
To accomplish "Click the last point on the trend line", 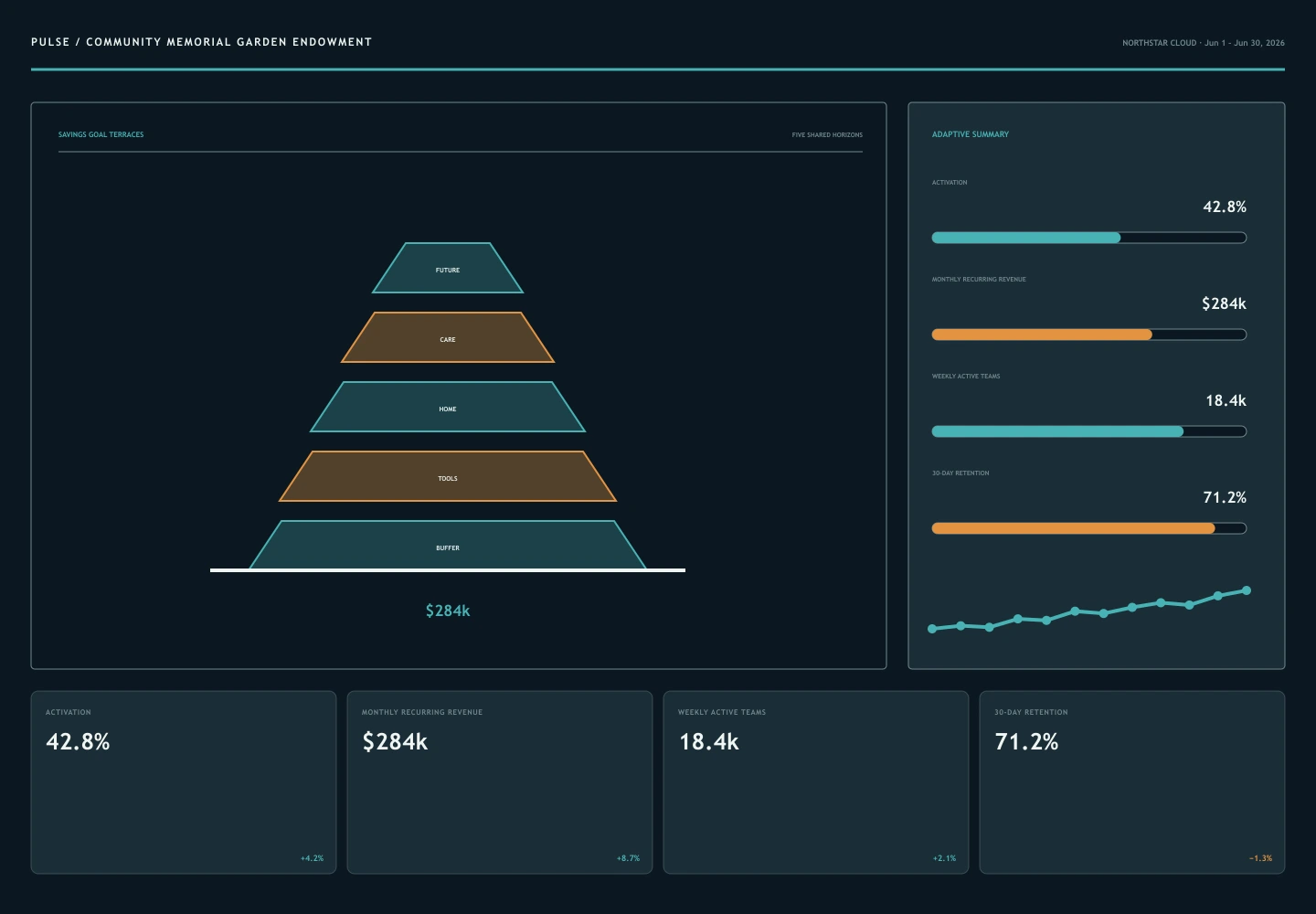I will point(1247,590).
